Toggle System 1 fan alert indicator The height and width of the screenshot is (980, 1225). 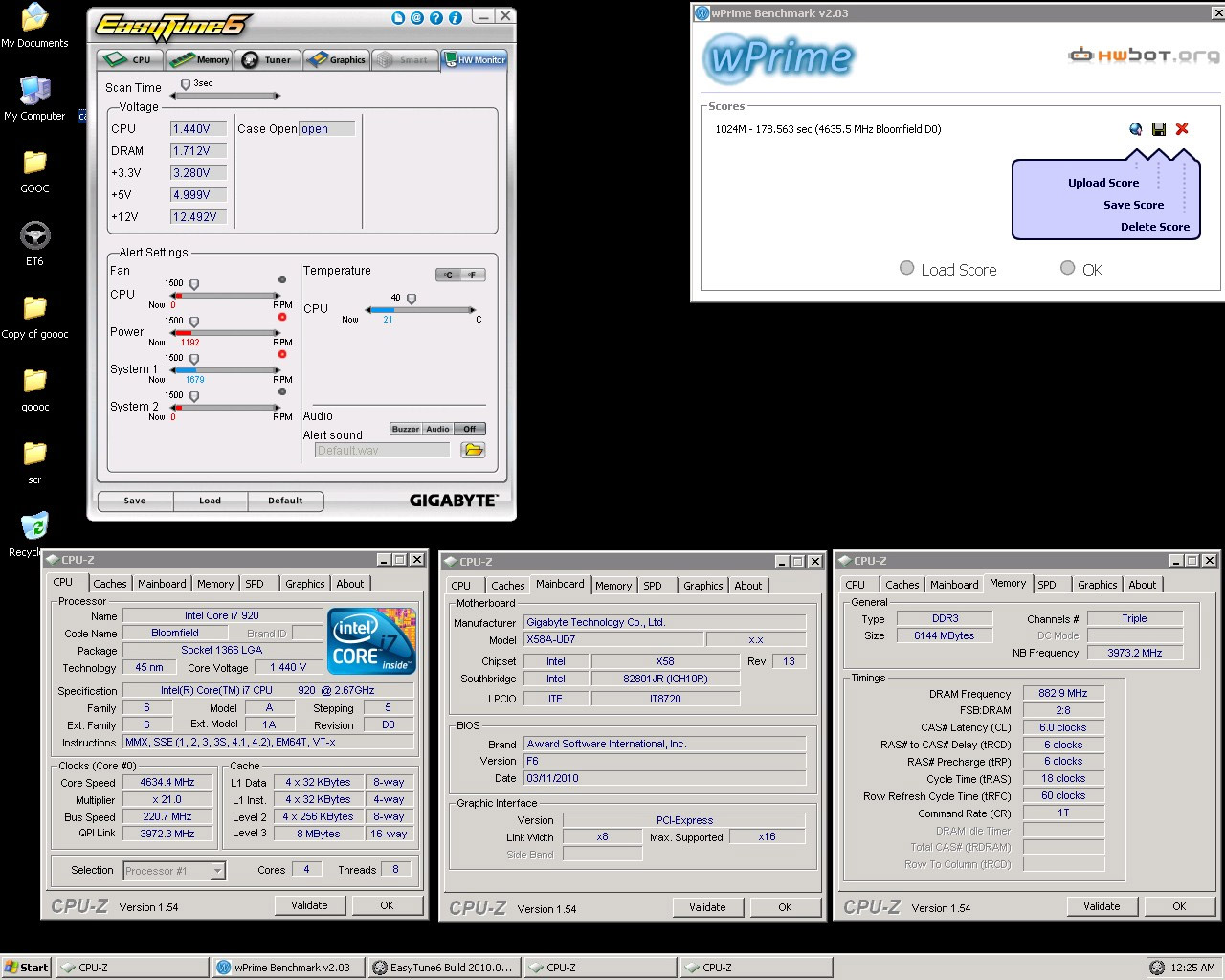[x=282, y=354]
